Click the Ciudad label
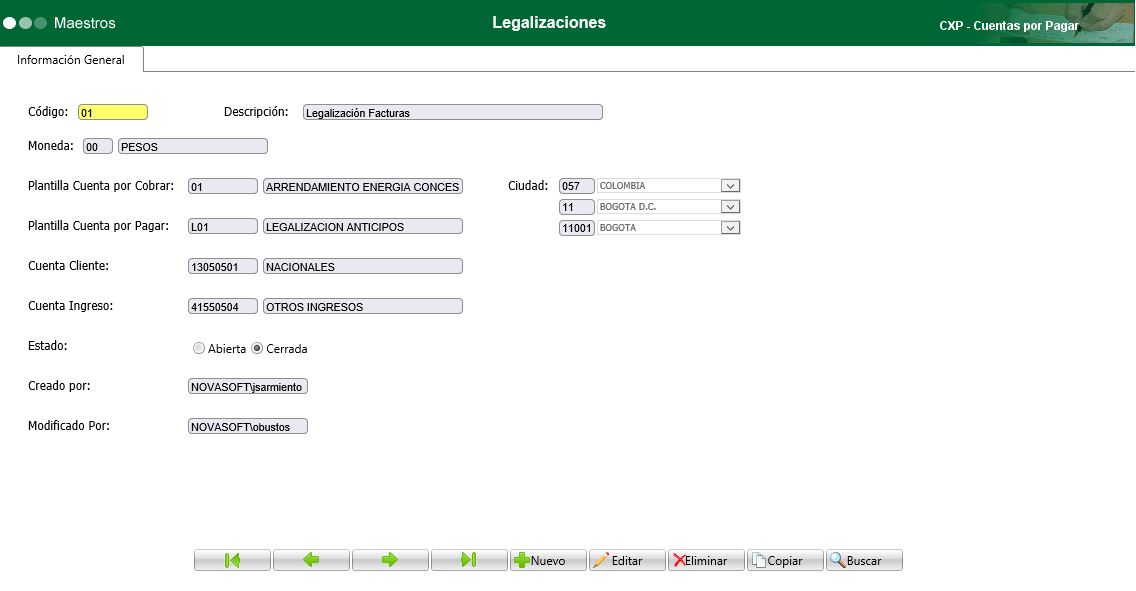The height and width of the screenshot is (591, 1136). click(x=528, y=186)
